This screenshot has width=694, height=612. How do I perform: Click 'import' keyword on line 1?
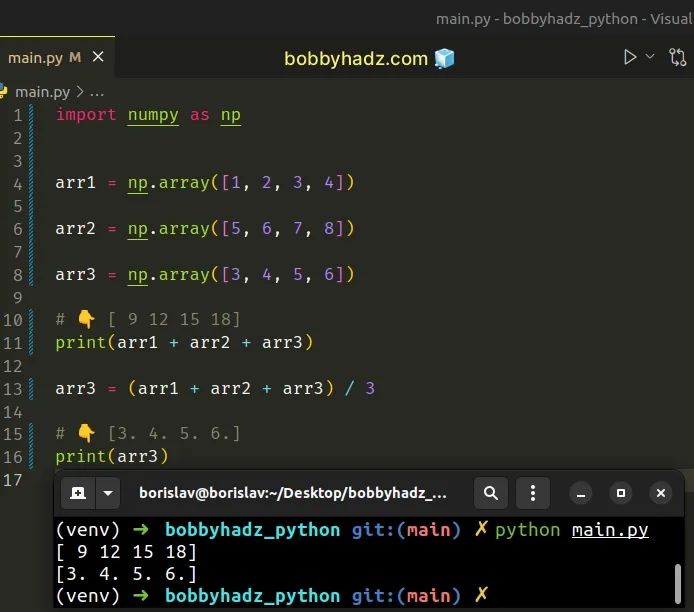pos(86,115)
